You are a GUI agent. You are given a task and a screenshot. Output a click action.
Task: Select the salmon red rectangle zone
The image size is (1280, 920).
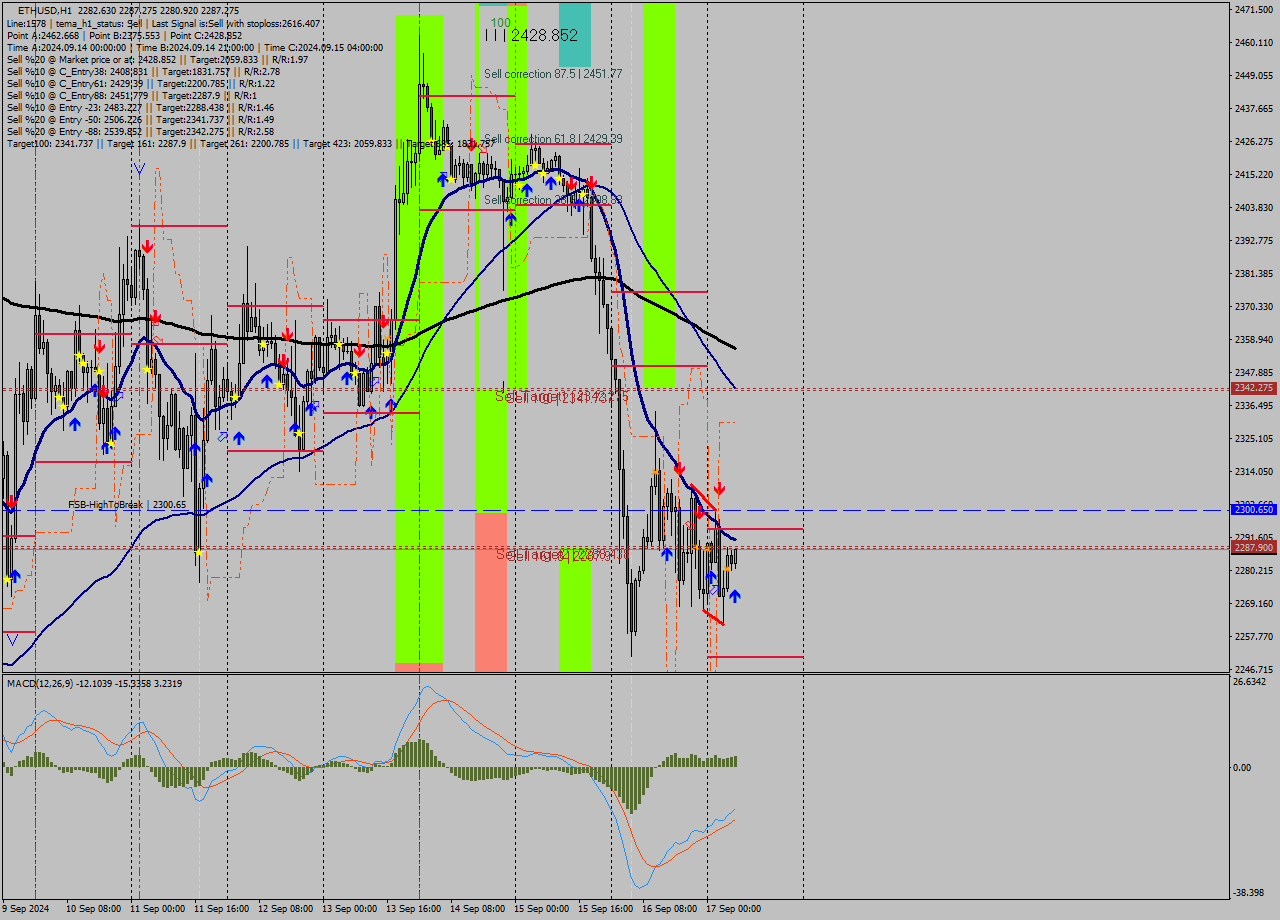[490, 590]
